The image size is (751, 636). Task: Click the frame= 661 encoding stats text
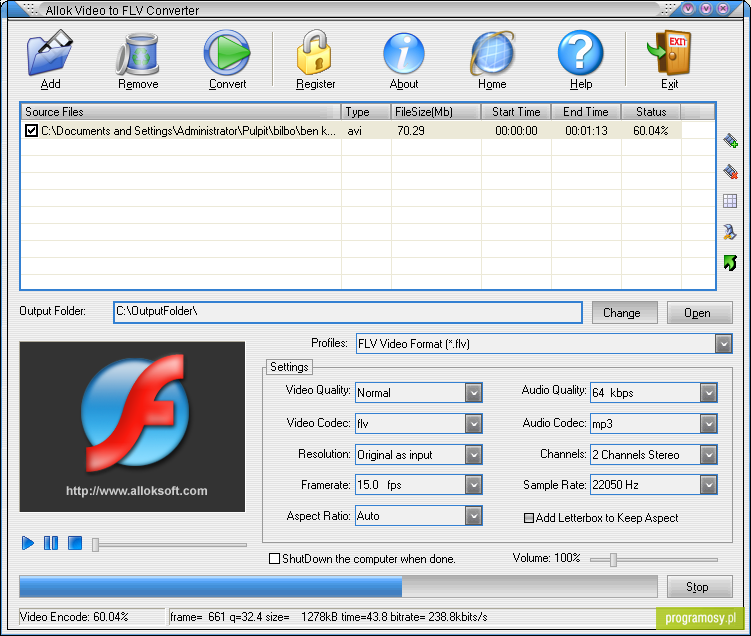coord(329,617)
